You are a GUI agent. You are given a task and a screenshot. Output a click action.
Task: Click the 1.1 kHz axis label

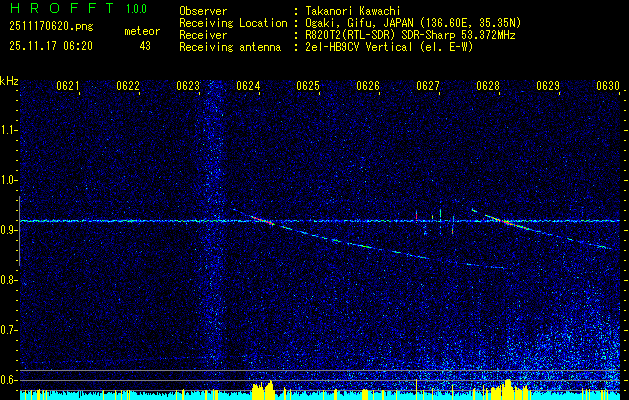tap(7, 130)
